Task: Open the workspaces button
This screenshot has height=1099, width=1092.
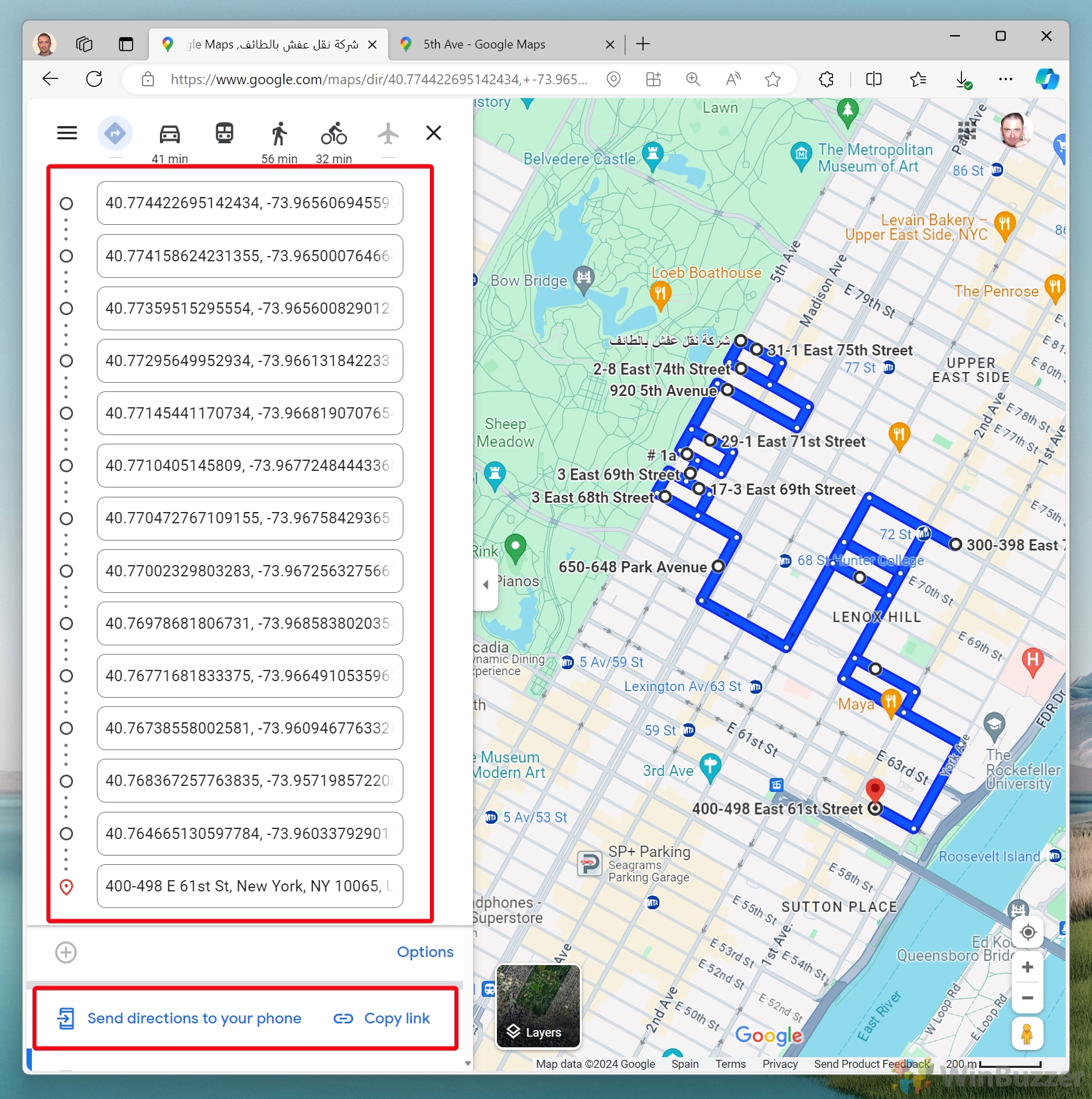Action: [84, 44]
